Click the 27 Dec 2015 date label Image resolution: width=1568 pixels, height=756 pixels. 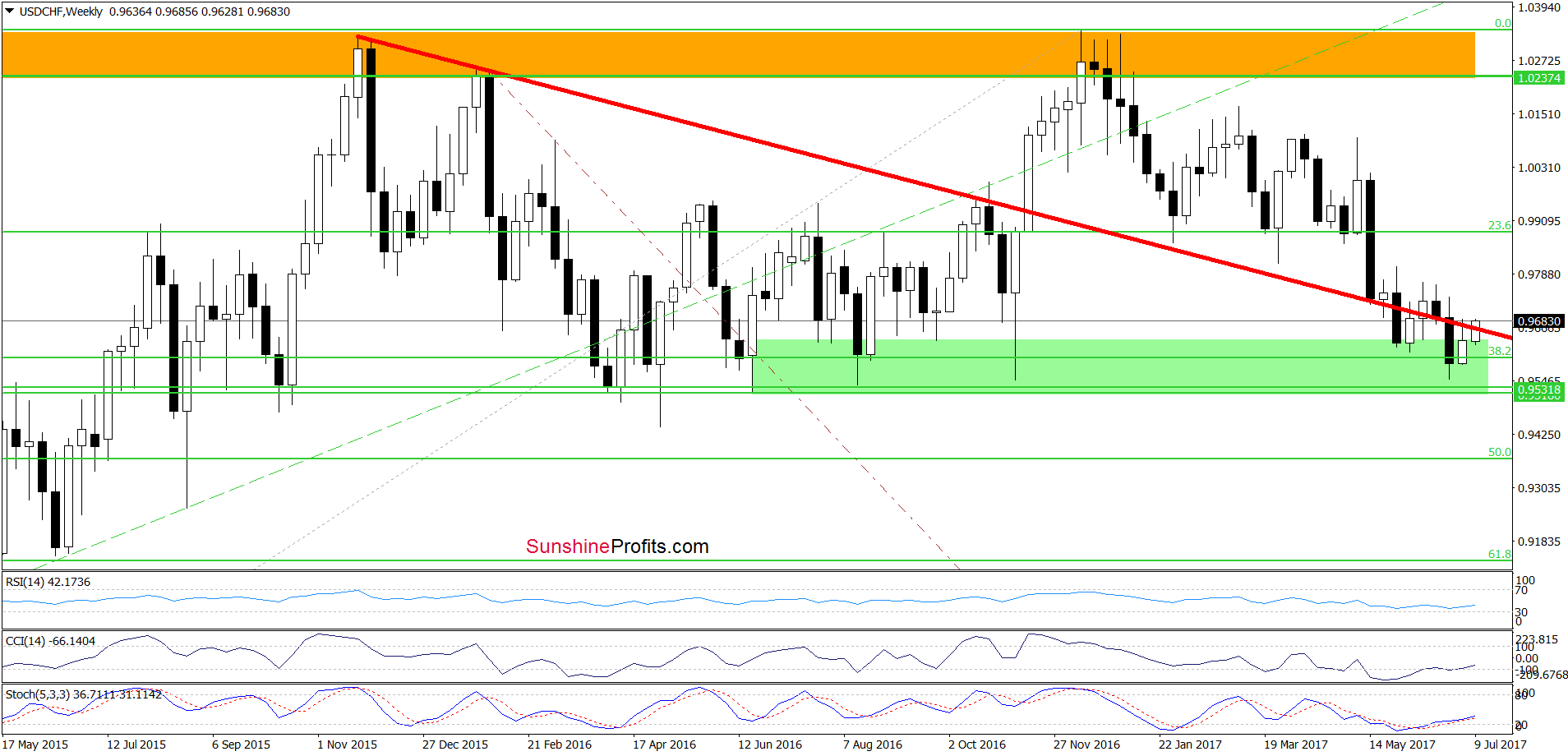[x=455, y=744]
